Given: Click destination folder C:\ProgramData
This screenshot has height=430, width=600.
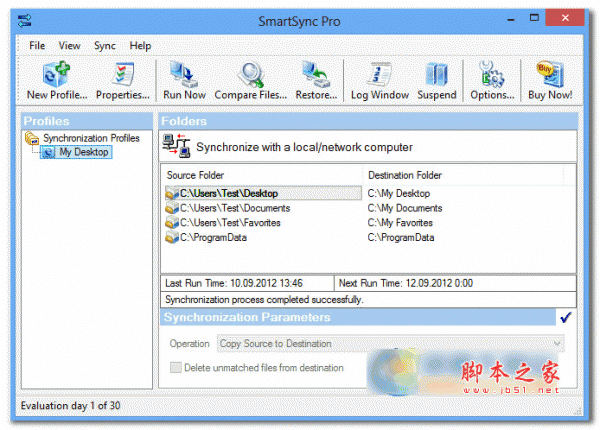Looking at the screenshot, I should tap(401, 238).
